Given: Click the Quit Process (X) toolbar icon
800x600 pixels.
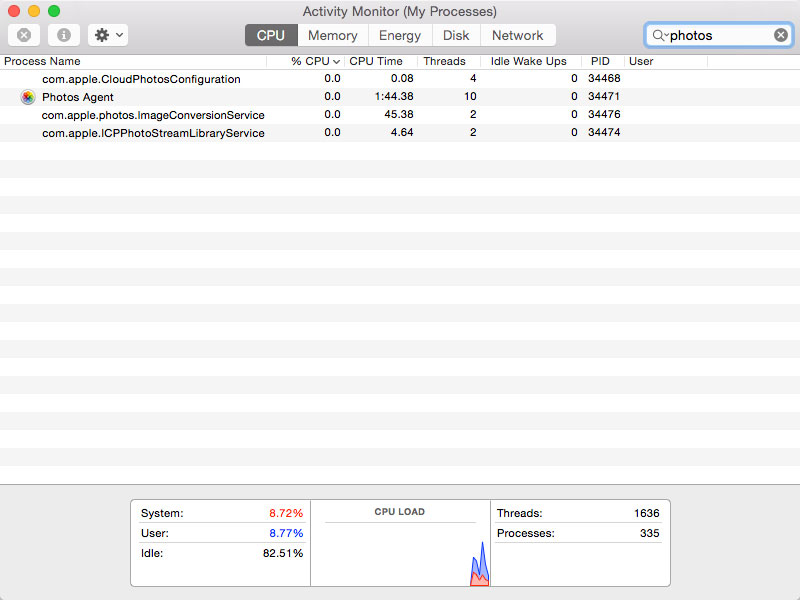Looking at the screenshot, I should pos(24,35).
